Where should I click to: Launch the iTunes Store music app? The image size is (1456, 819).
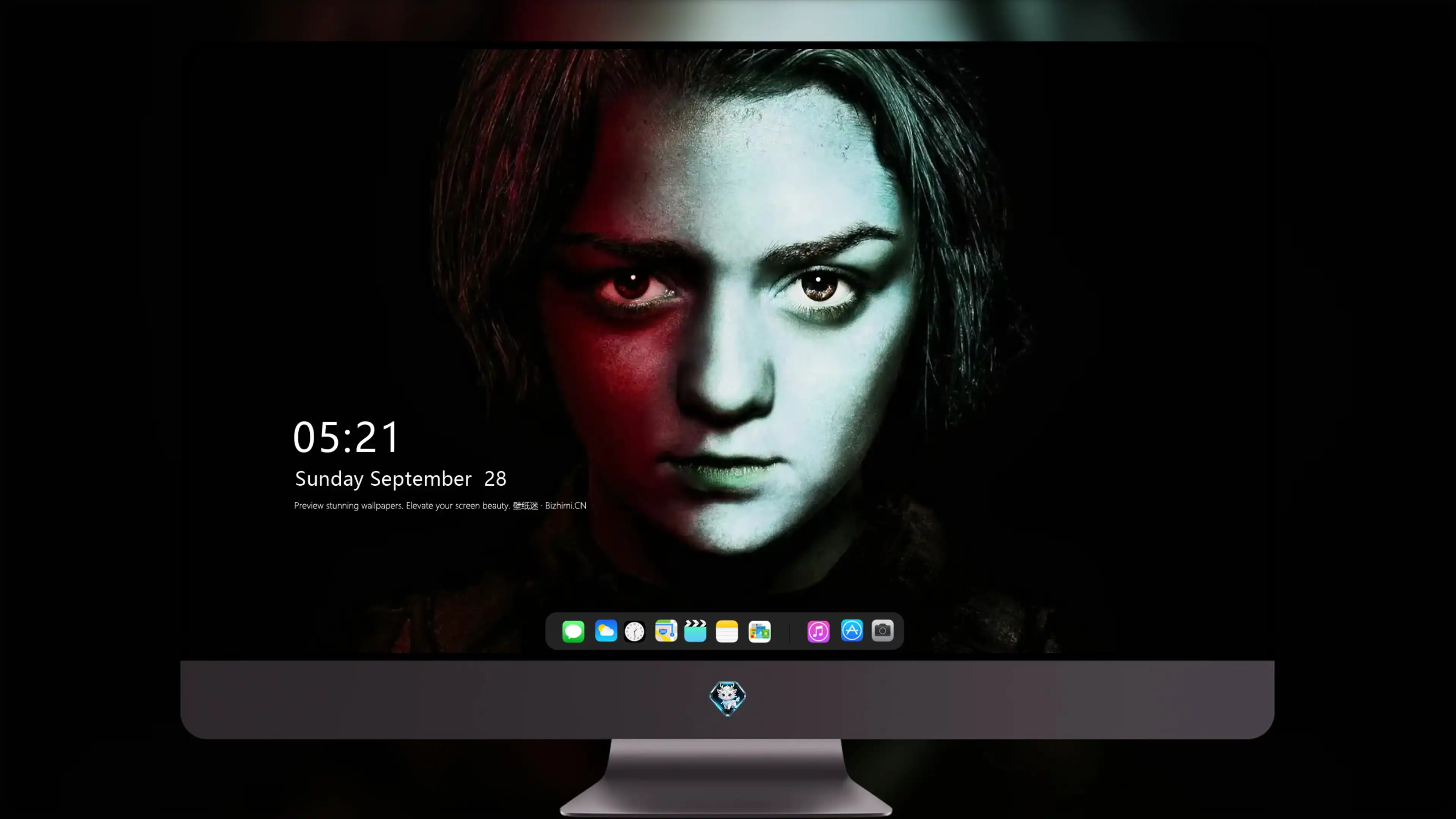(x=819, y=631)
